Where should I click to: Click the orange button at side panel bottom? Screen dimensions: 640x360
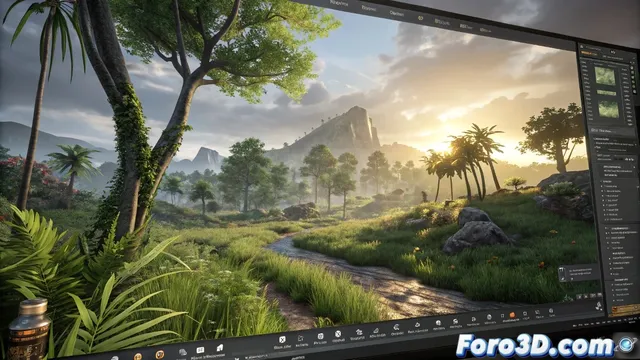[624, 310]
